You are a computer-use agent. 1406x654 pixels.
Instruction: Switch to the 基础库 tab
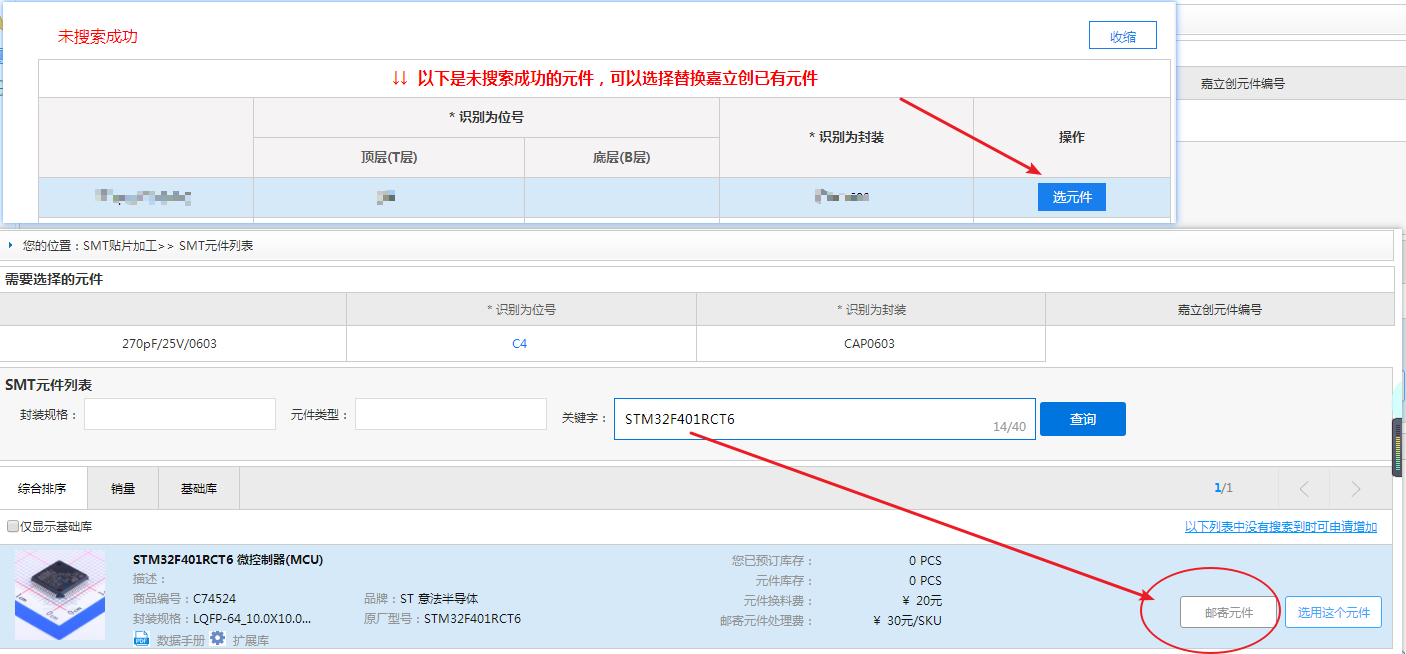pyautogui.click(x=198, y=489)
